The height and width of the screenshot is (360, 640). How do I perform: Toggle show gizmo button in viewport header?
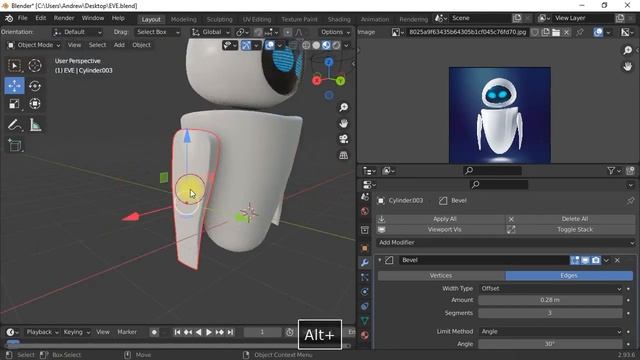coord(246,45)
